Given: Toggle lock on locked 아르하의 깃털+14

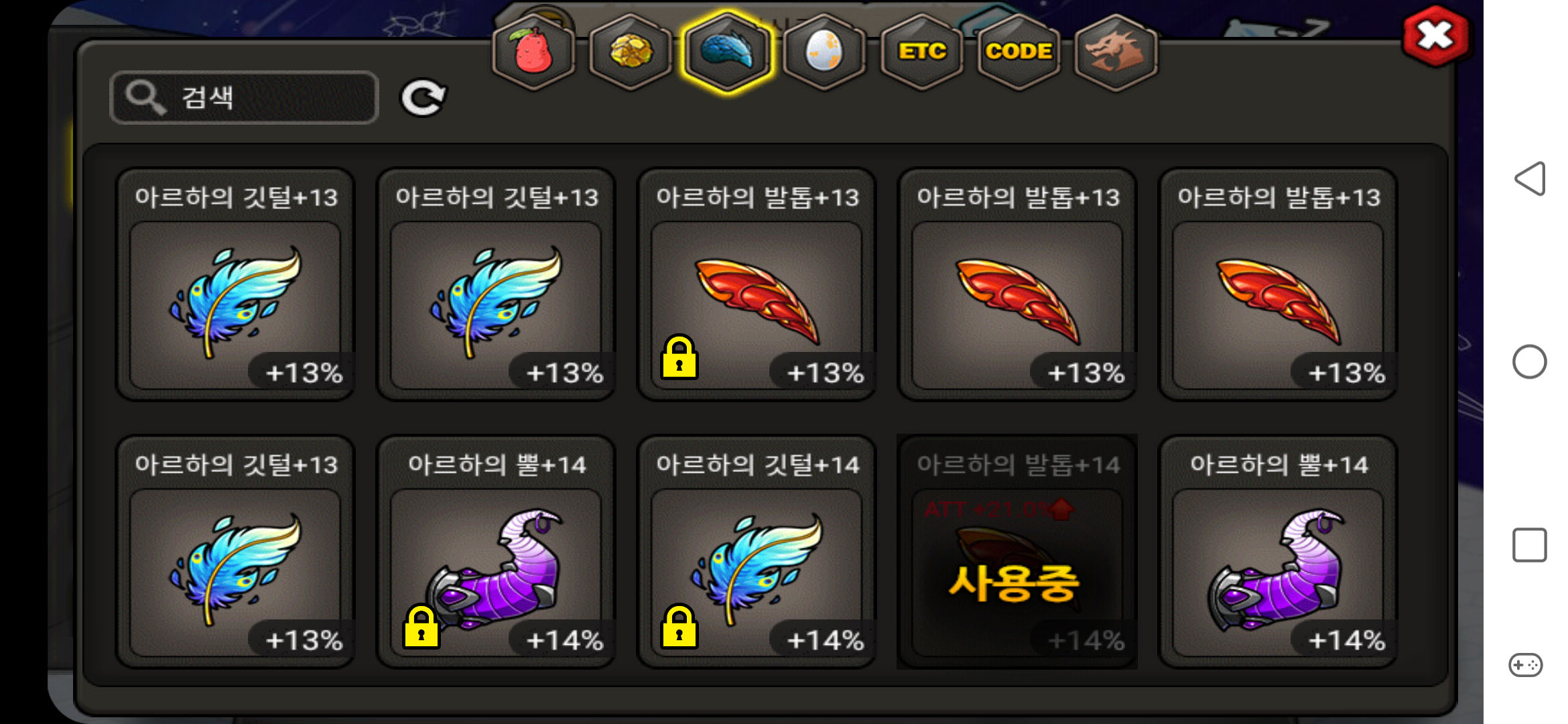Looking at the screenshot, I should 679,627.
